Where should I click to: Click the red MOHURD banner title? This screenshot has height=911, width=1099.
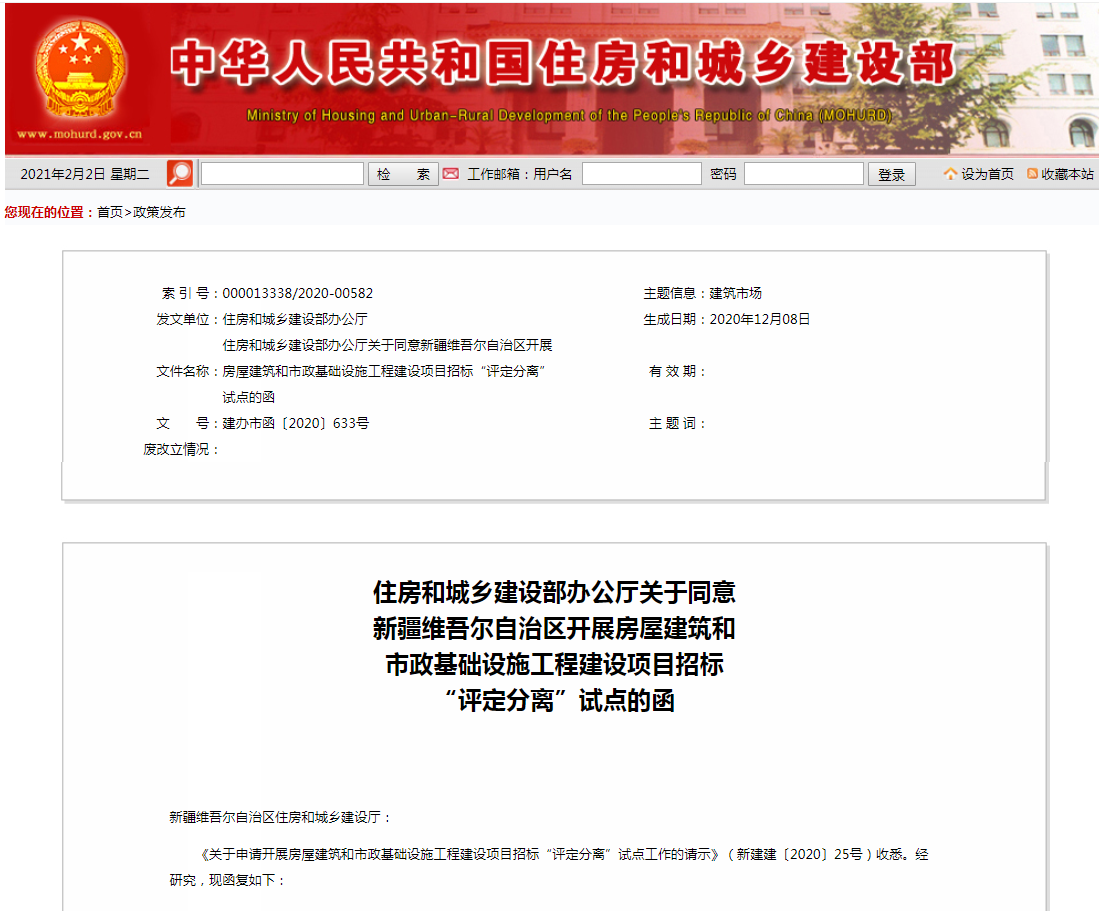[x=560, y=60]
